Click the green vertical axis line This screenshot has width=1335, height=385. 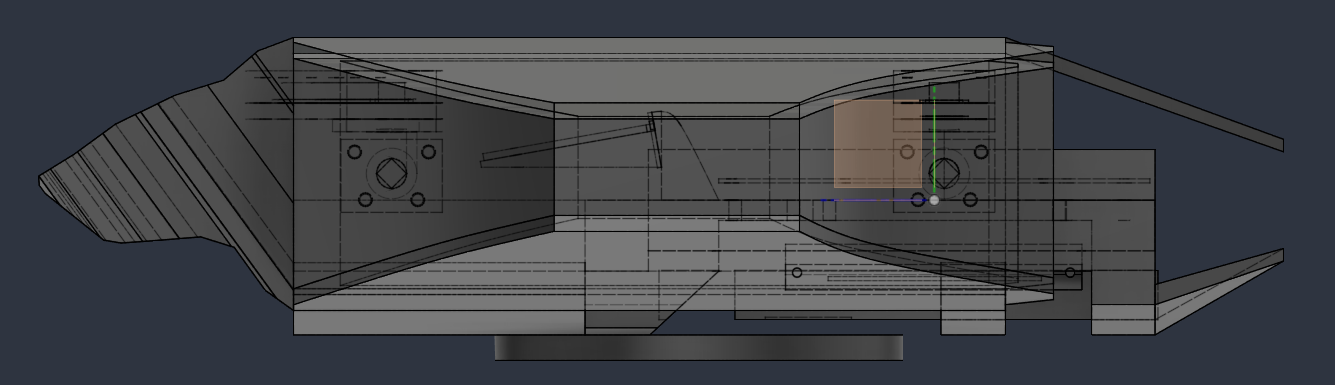(x=934, y=140)
